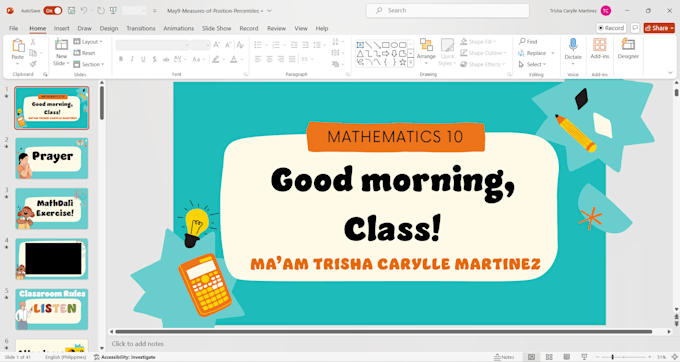
Task: Open the font size combo box
Action: pos(200,45)
